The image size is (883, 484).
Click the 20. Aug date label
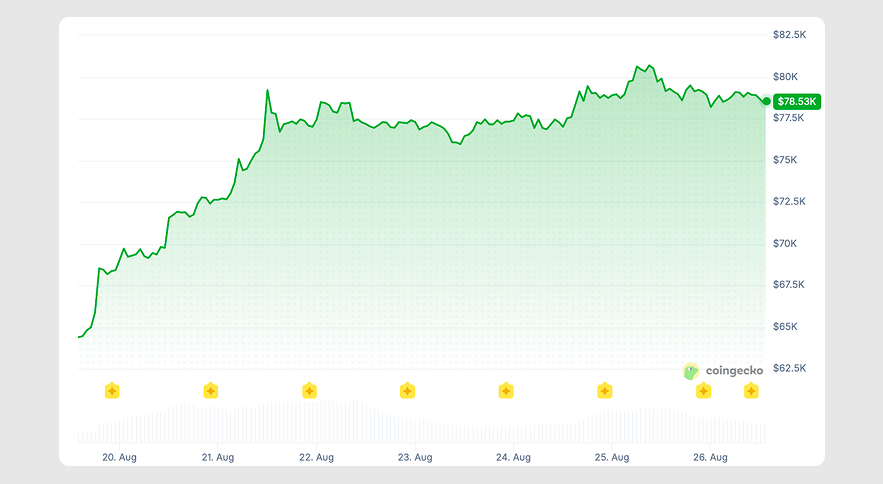[119, 458]
